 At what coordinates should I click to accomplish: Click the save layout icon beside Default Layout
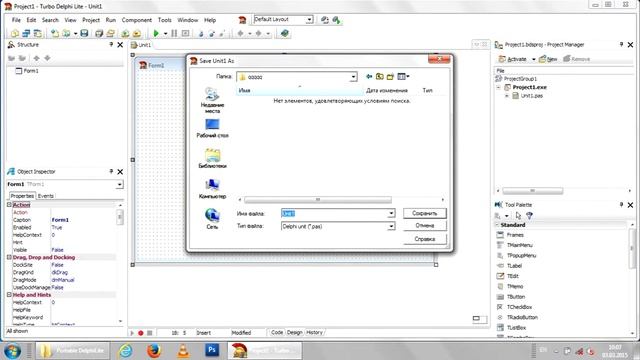point(325,20)
